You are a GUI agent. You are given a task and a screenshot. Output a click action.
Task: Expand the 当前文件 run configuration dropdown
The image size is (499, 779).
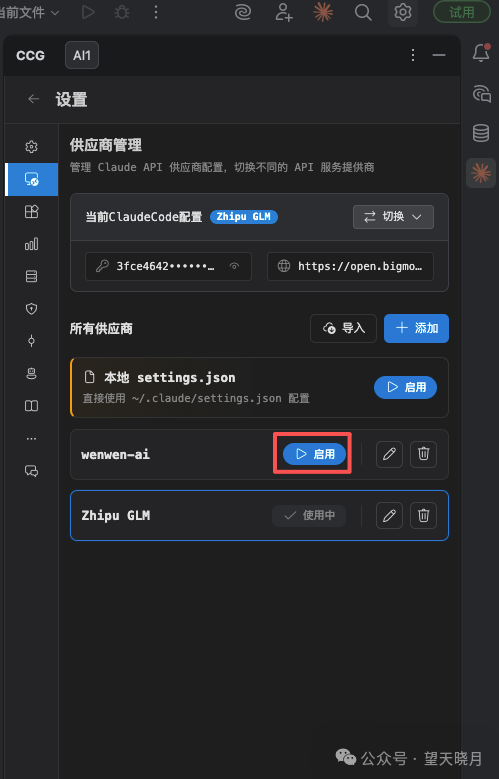(29, 12)
